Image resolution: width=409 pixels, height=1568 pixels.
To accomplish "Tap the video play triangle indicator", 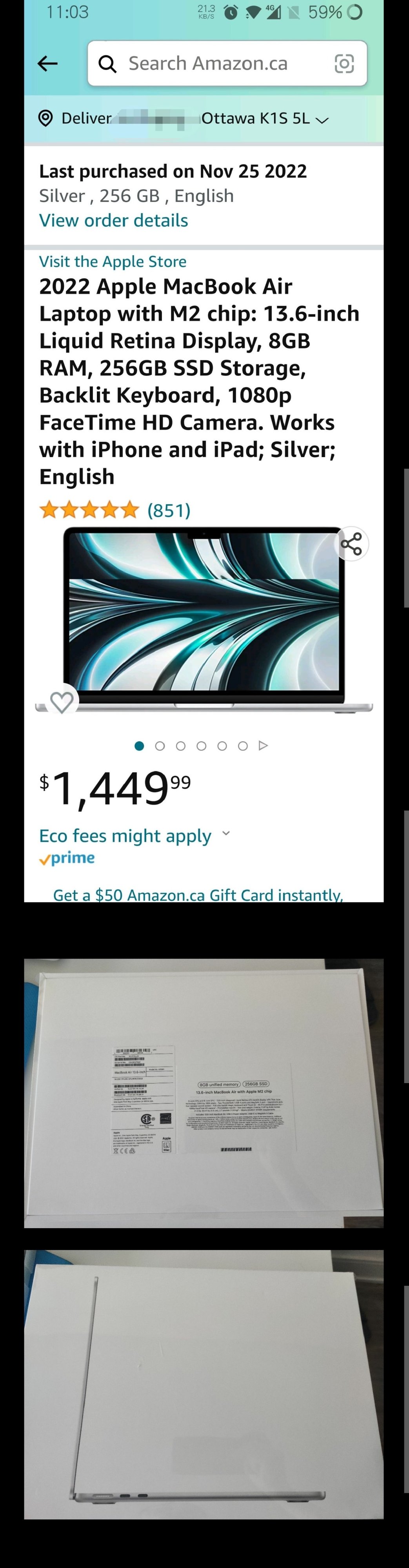I will pos(263,746).
